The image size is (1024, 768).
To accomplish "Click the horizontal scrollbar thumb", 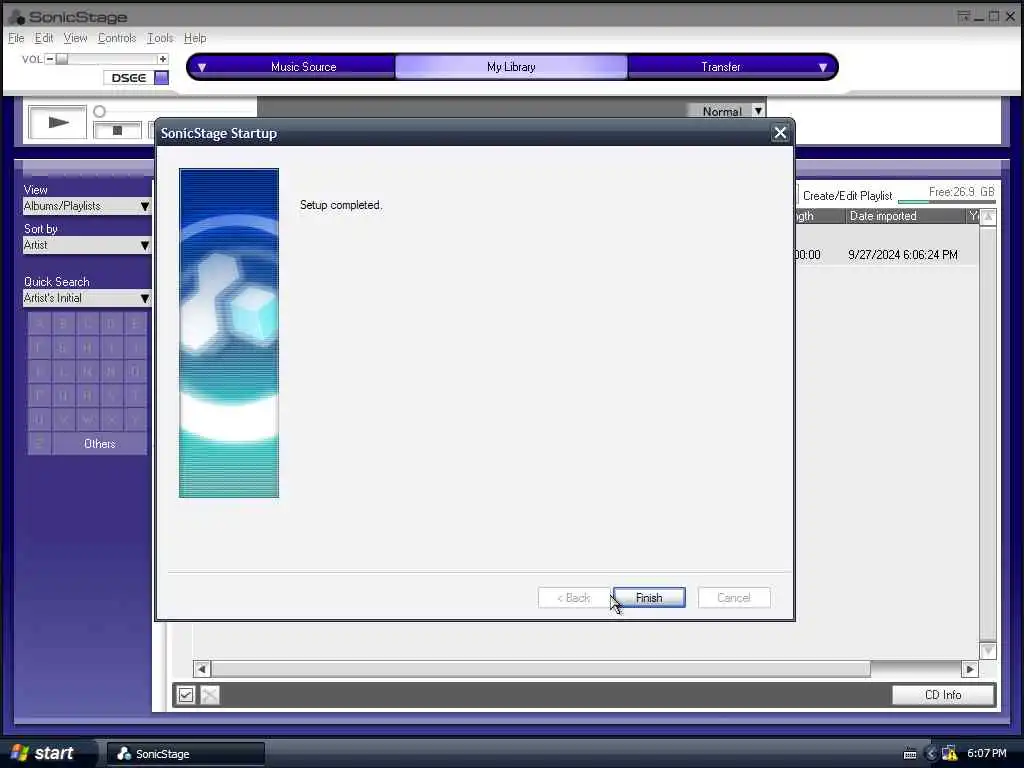I will coord(541,669).
